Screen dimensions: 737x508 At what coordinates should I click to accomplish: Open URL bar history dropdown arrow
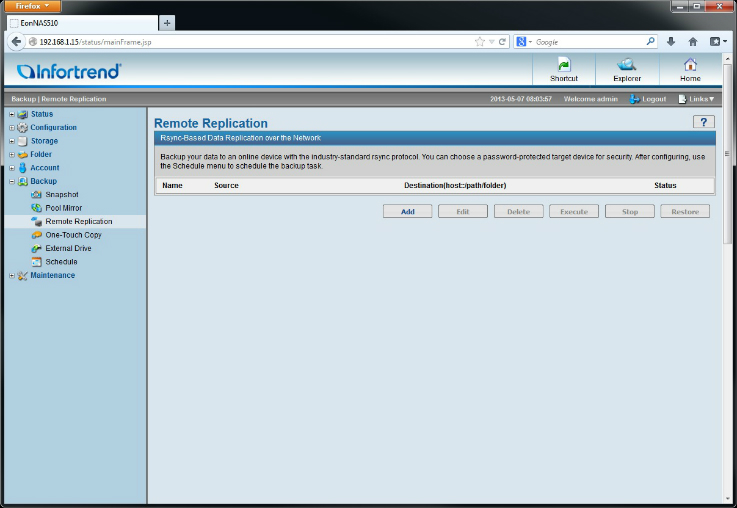coord(491,42)
